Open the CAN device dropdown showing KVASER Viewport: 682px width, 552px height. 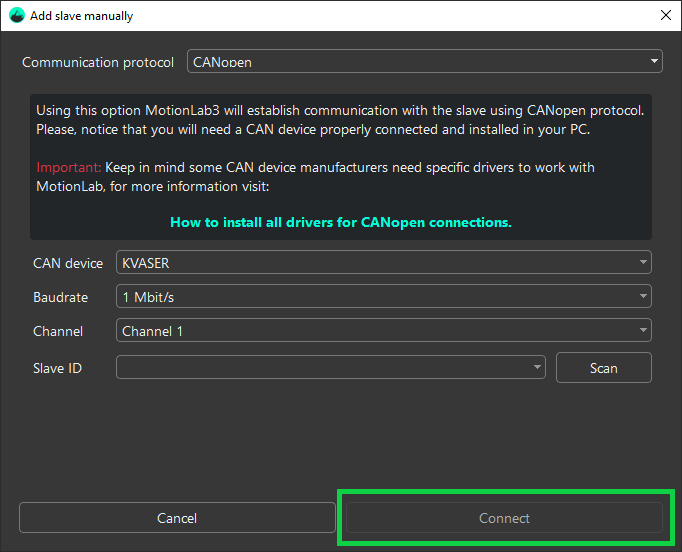point(384,263)
